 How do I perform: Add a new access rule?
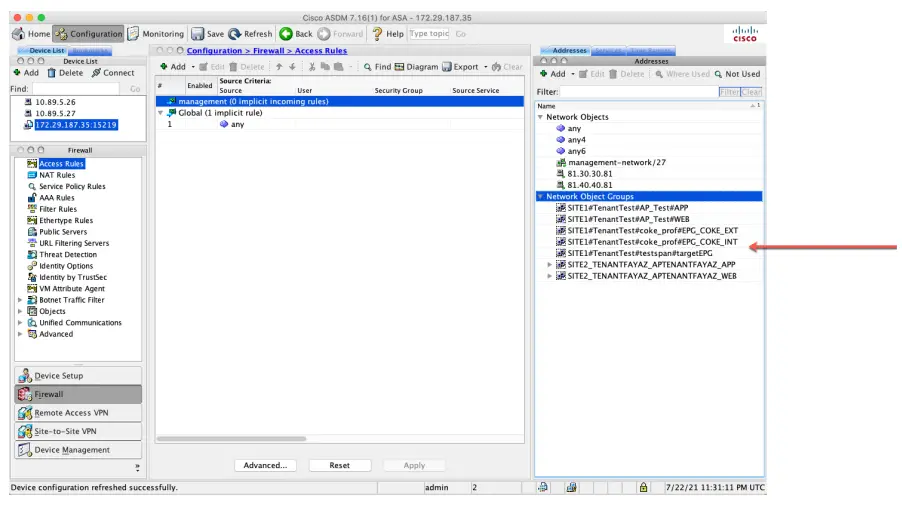click(x=173, y=67)
